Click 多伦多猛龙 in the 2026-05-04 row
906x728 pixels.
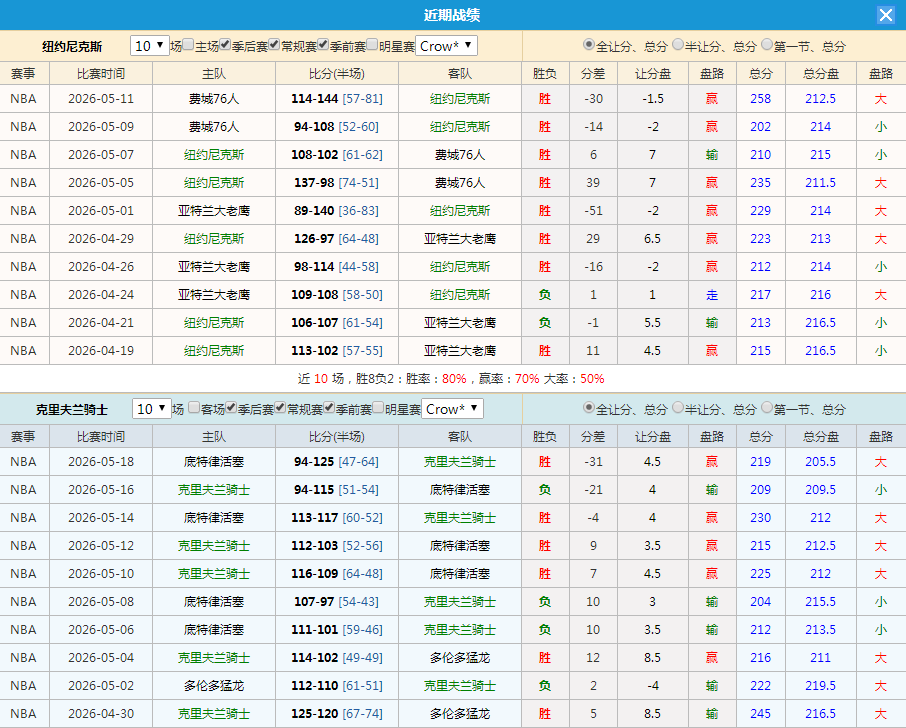coord(460,658)
